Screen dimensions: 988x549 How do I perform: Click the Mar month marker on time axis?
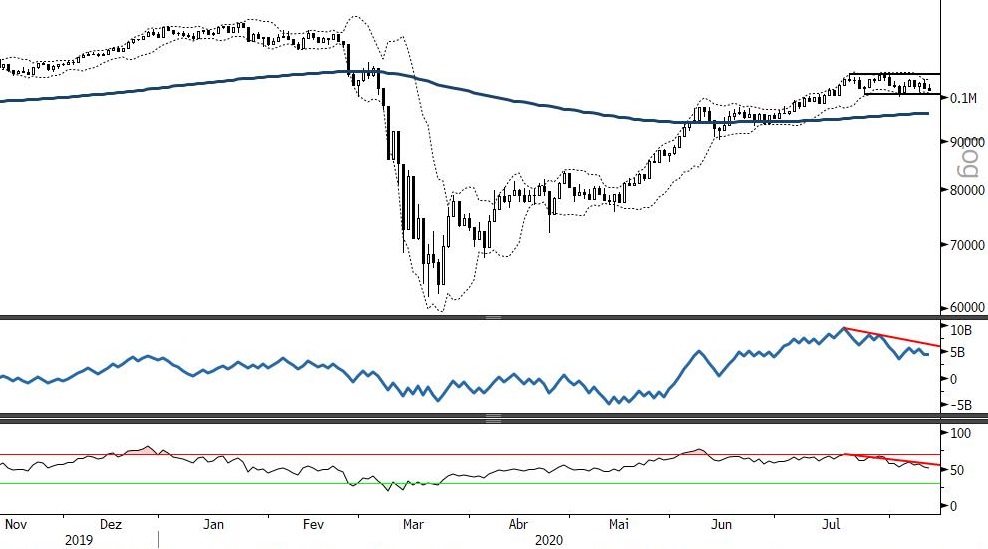coord(412,523)
